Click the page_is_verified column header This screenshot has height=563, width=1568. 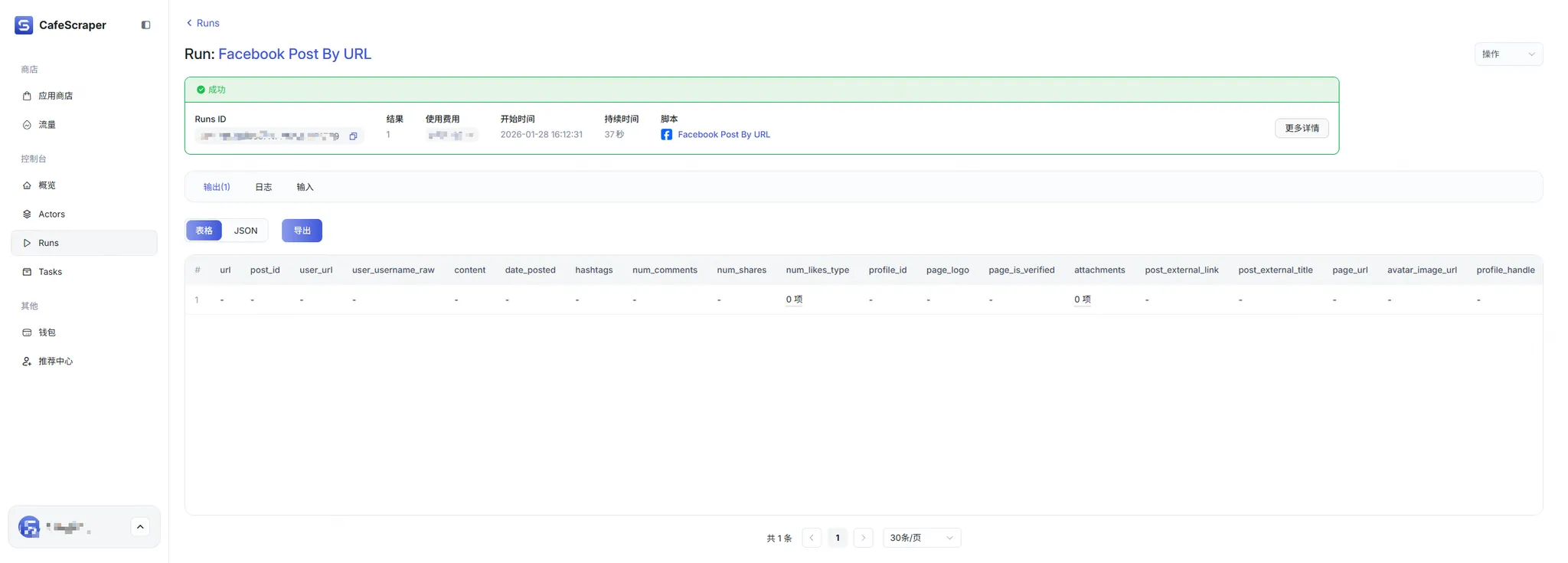coord(1021,270)
